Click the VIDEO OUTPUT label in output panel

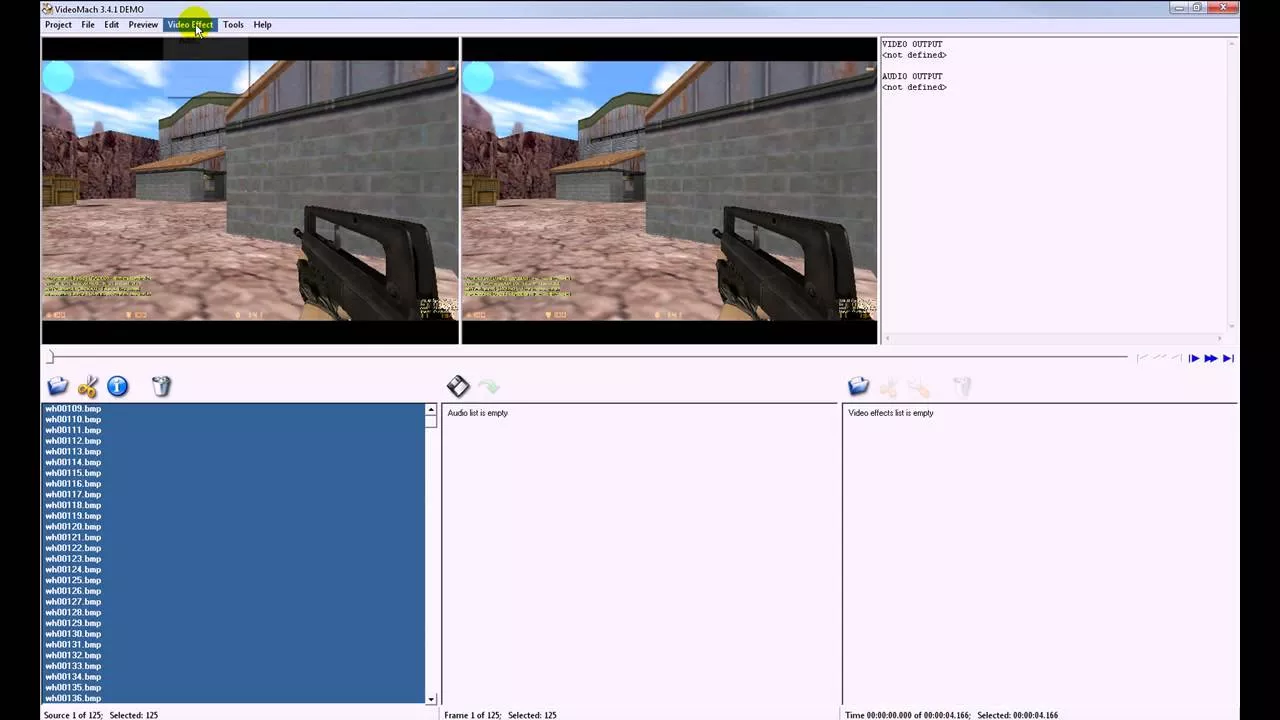[912, 44]
